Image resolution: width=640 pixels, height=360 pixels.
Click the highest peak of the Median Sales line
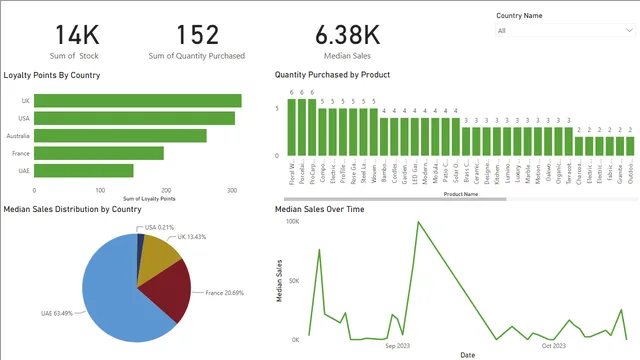coord(418,222)
